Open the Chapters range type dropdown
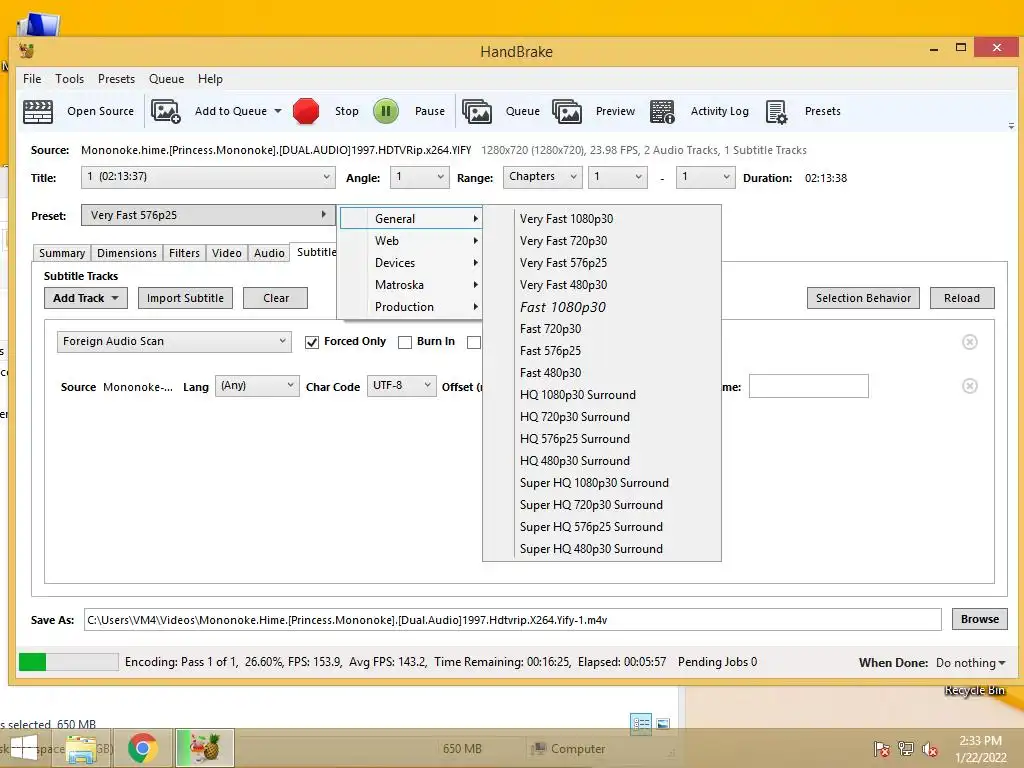1024x768 pixels. point(542,177)
